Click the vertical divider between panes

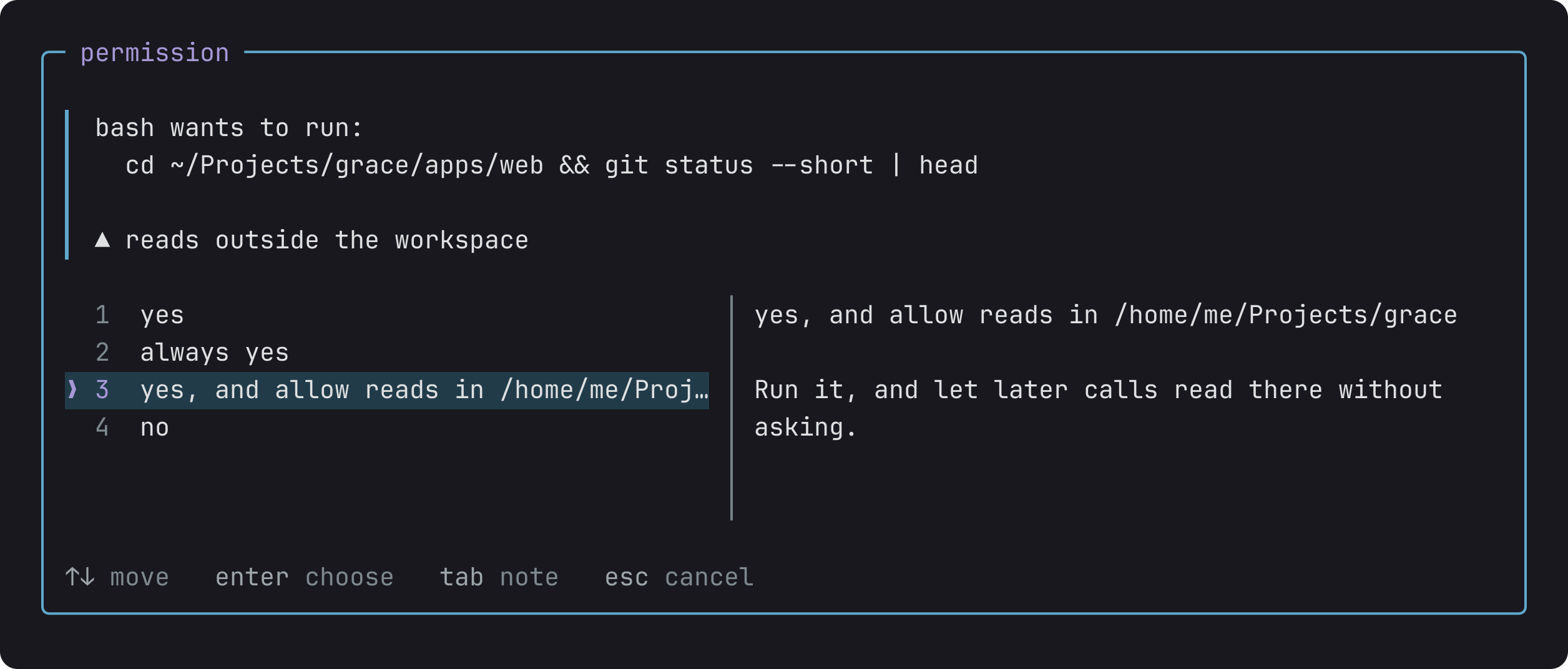click(732, 408)
